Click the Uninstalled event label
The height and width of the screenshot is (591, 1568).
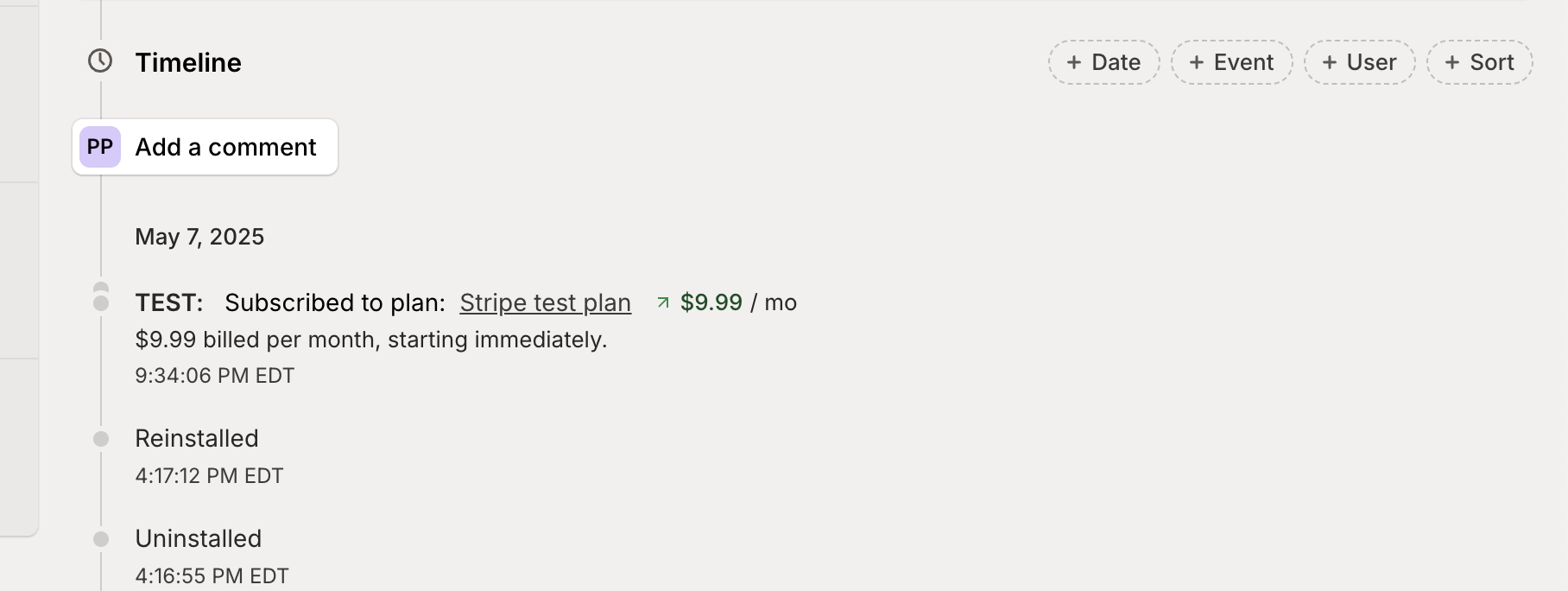199,539
